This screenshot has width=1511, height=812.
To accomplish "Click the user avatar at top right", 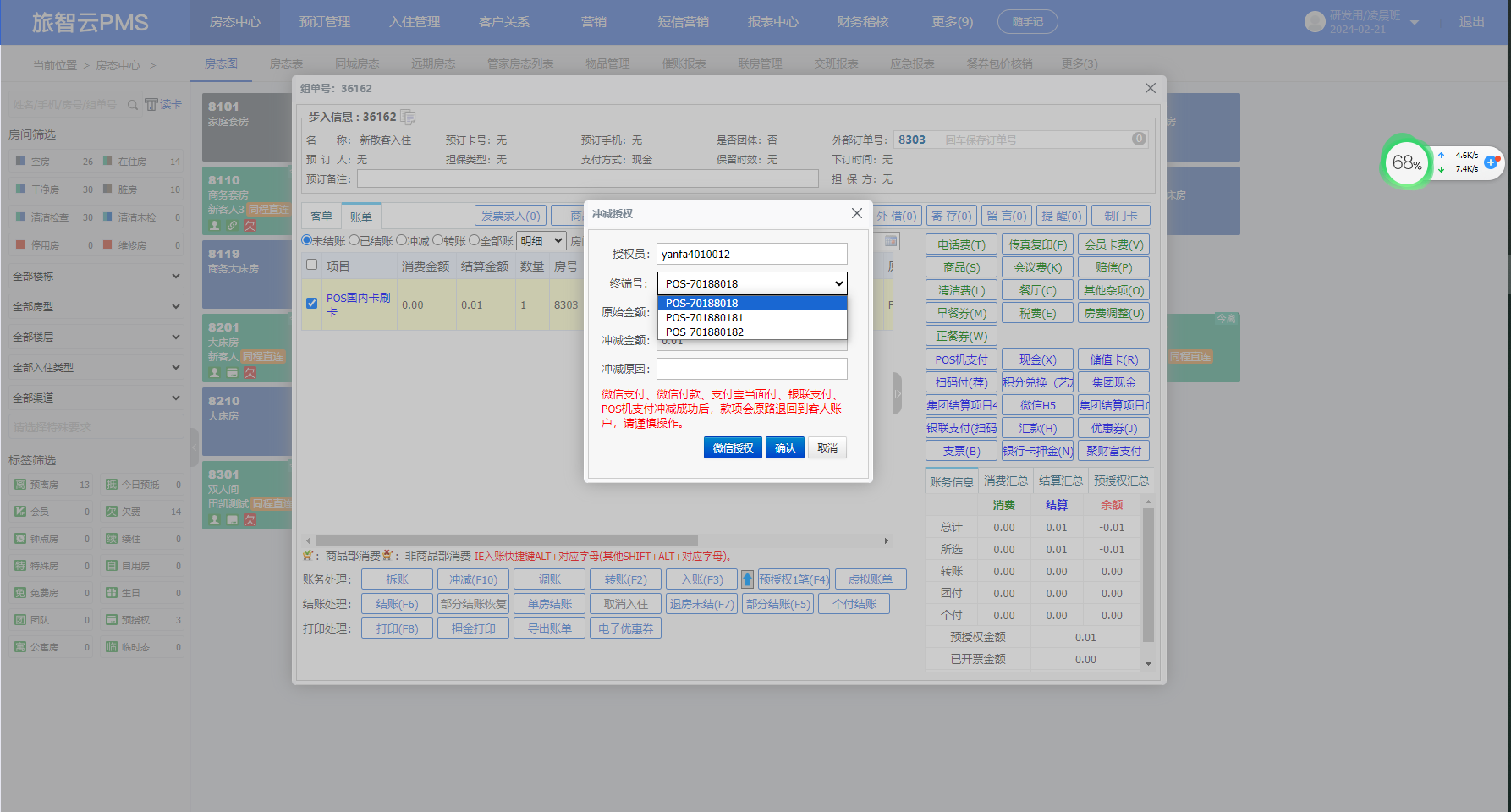I will pyautogui.click(x=1315, y=22).
